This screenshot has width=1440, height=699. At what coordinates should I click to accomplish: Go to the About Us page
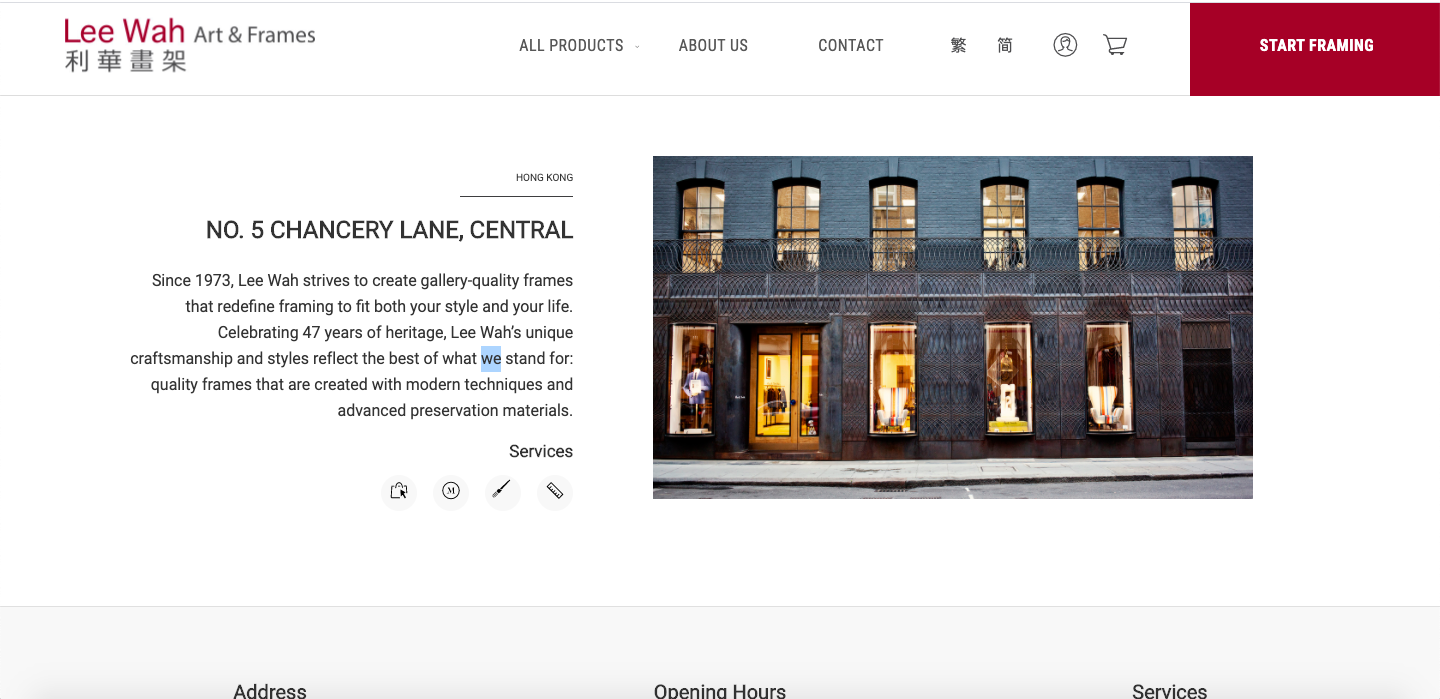[713, 45]
